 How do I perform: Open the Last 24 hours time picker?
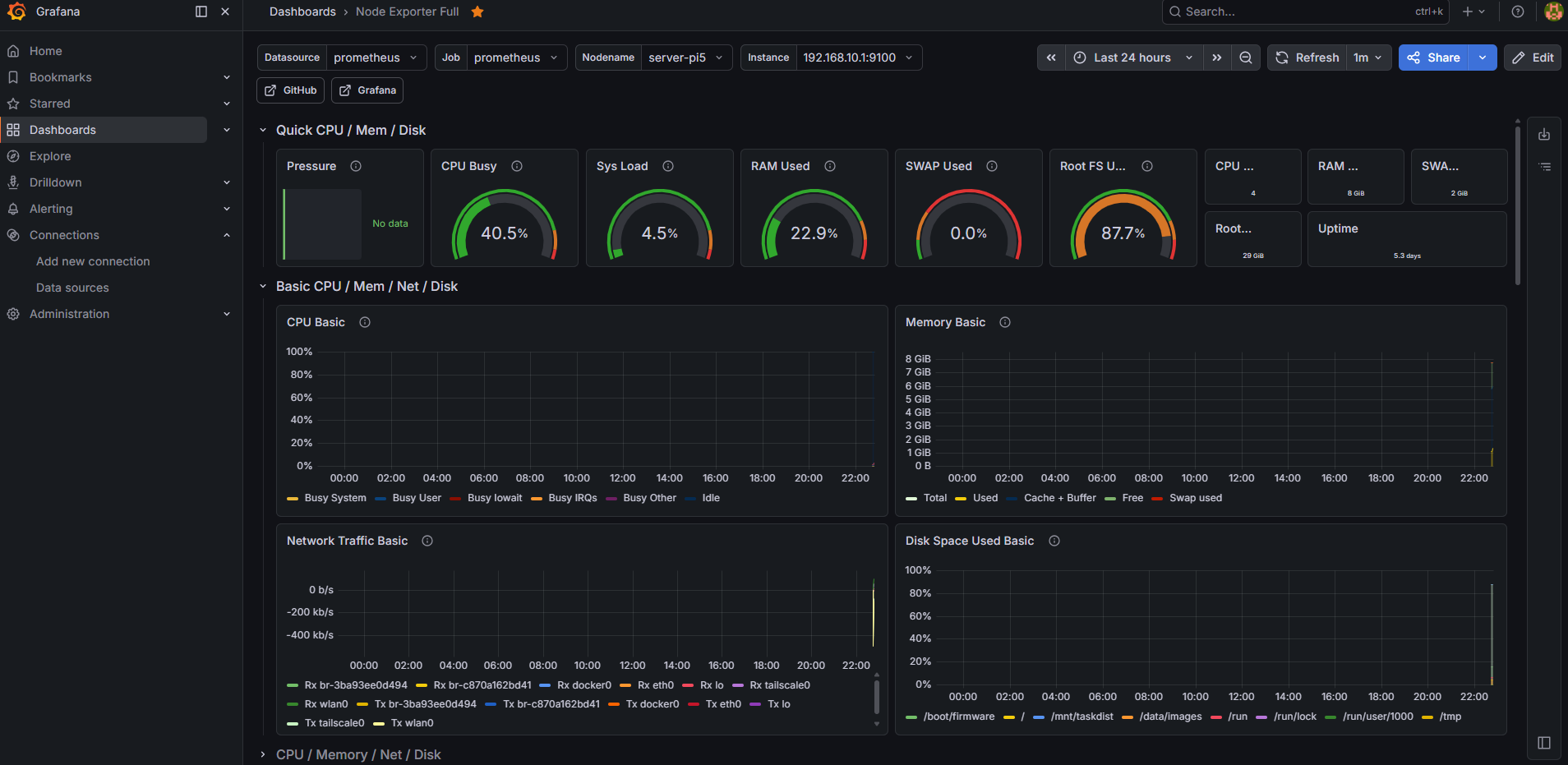[1134, 58]
